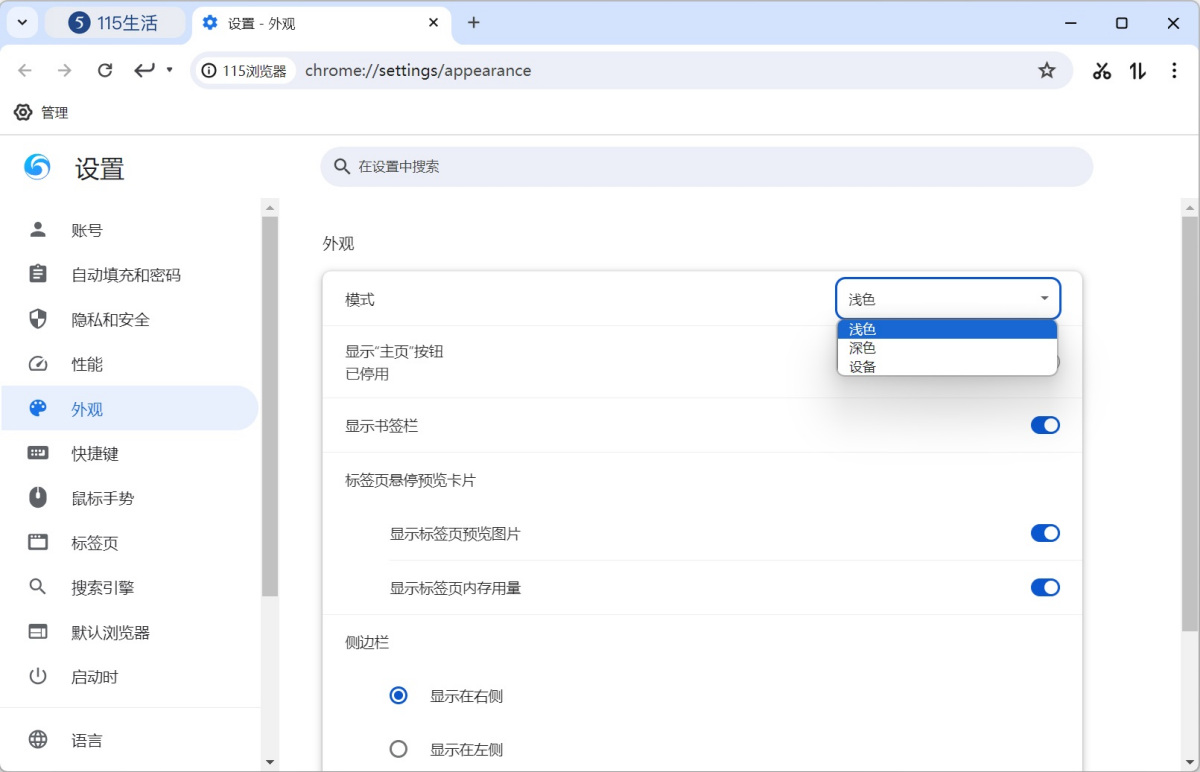This screenshot has width=1200, height=772.
Task: Click the undo close-tab arrow icon
Action: [145, 71]
